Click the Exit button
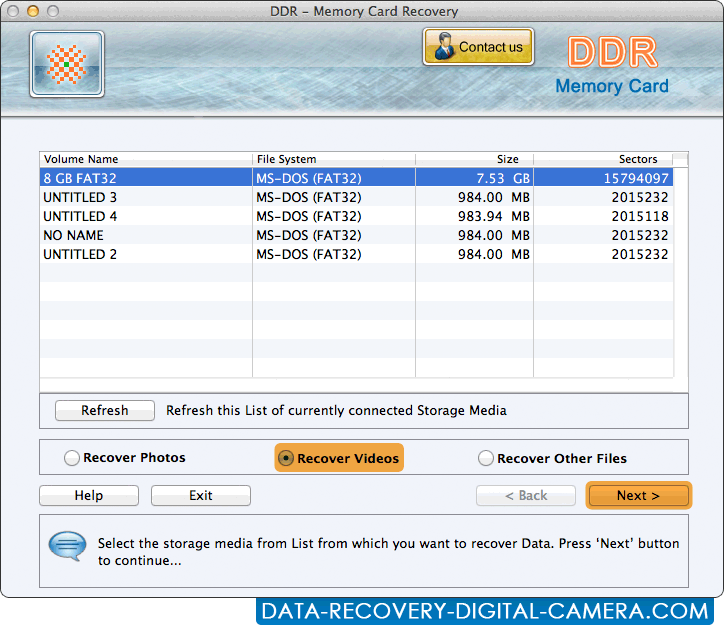 click(201, 495)
